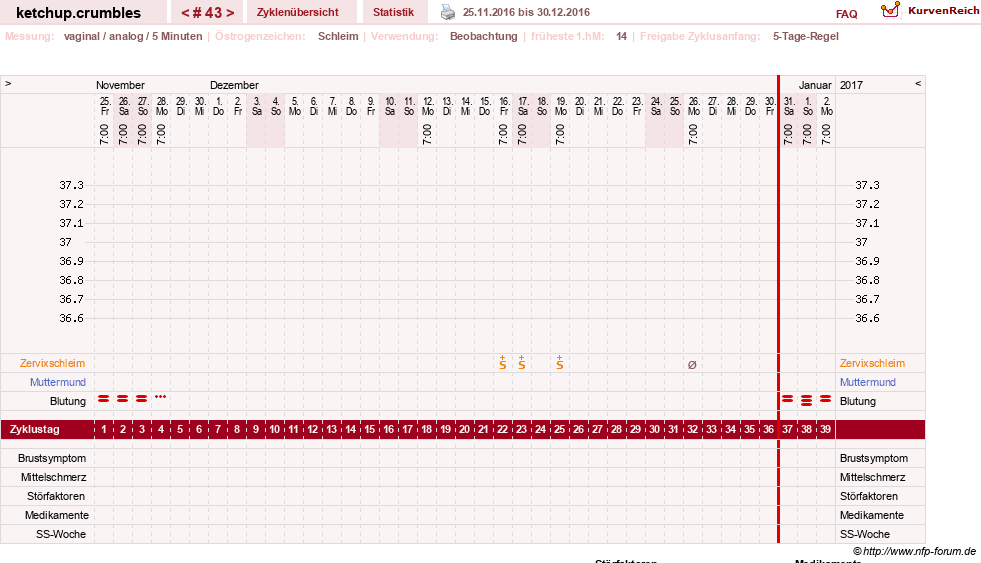The height and width of the screenshot is (563, 981).
Task: Collapse chart with top-right arrow
Action: pyautogui.click(x=918, y=83)
